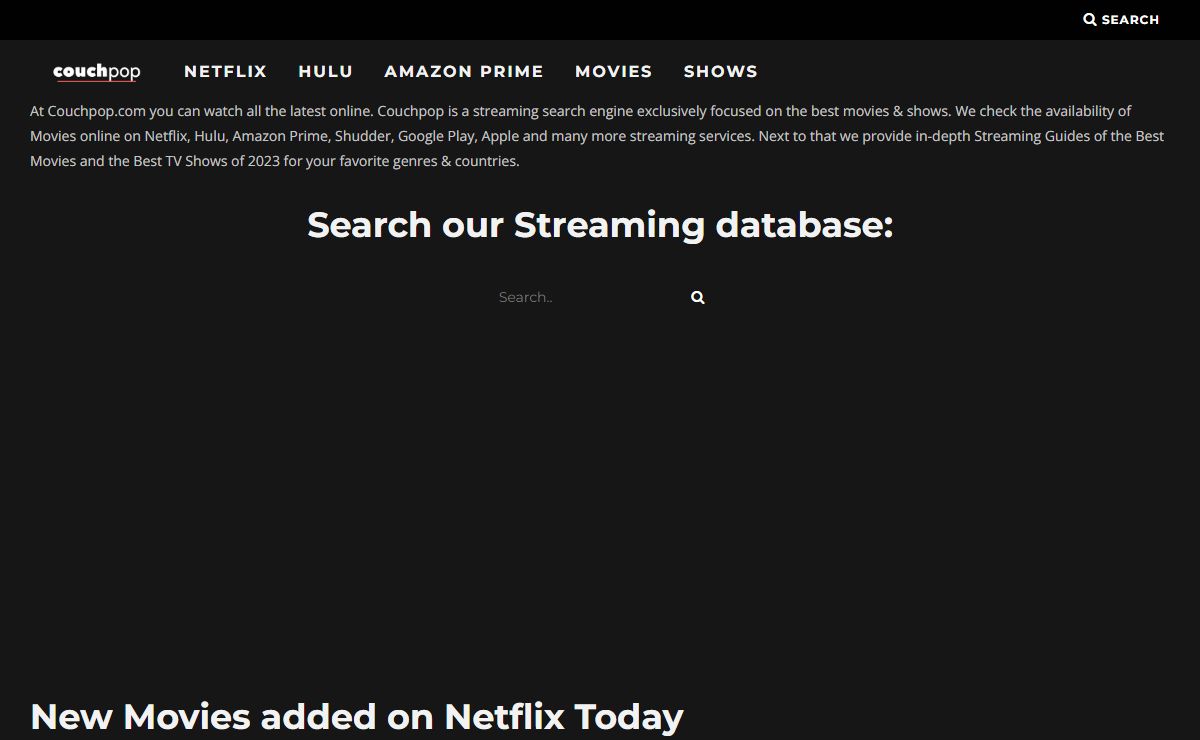Open the Shows menu item
Image resolution: width=1200 pixels, height=740 pixels.
[721, 72]
